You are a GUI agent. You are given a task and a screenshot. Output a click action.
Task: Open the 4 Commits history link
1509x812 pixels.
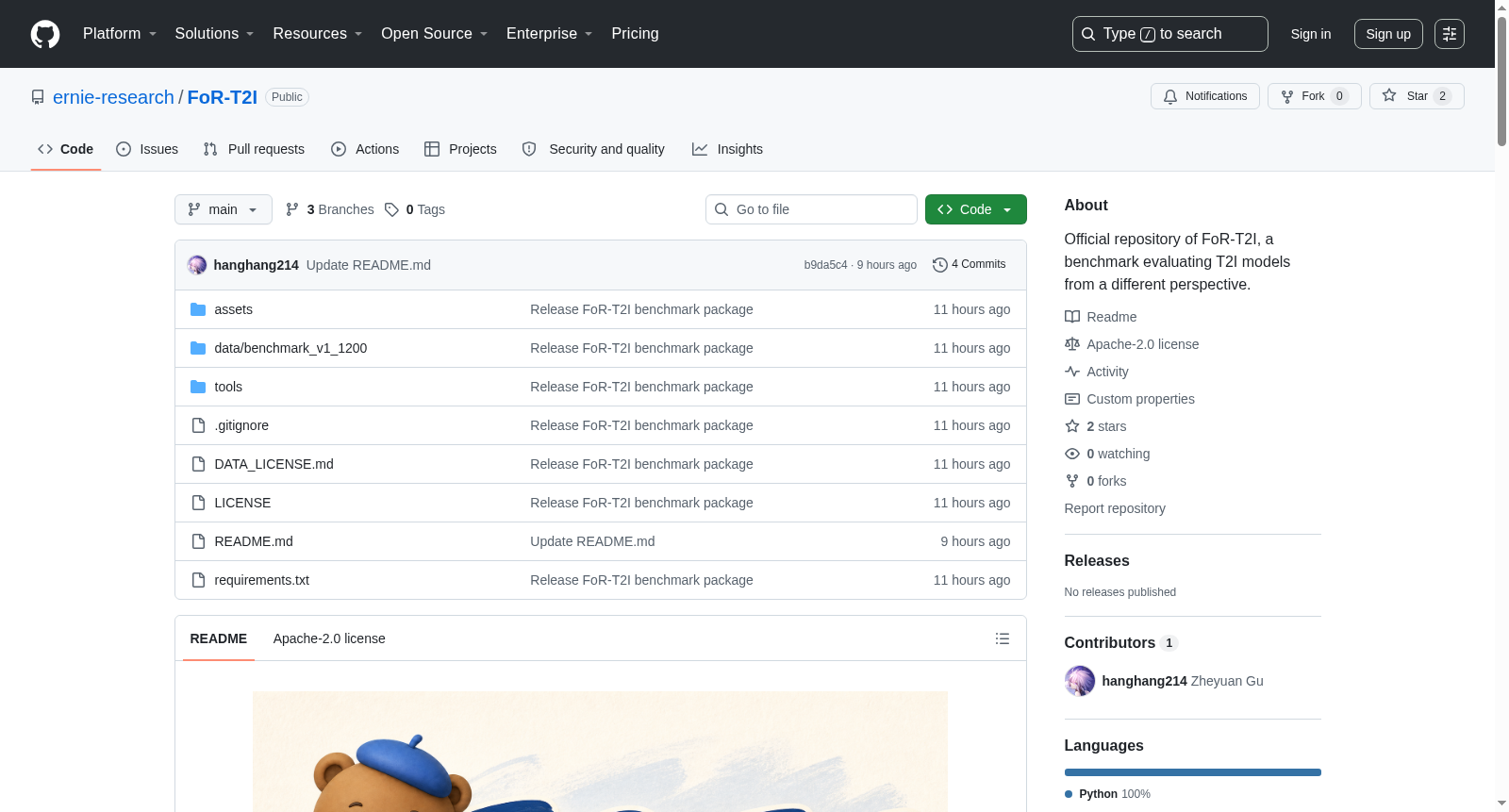[x=970, y=265]
